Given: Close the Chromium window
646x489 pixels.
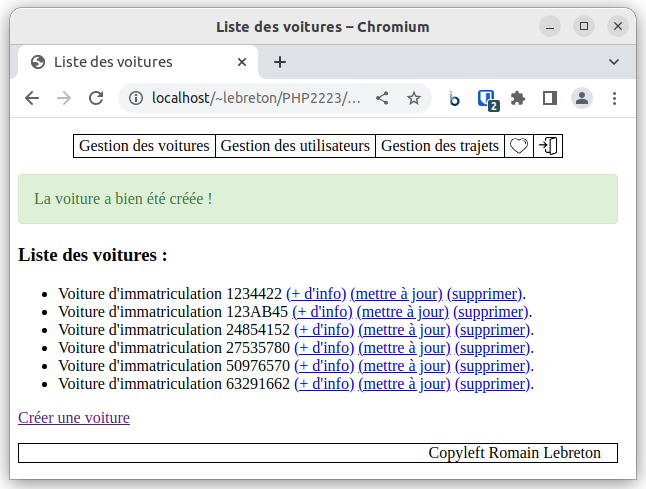Looking at the screenshot, I should (618, 26).
